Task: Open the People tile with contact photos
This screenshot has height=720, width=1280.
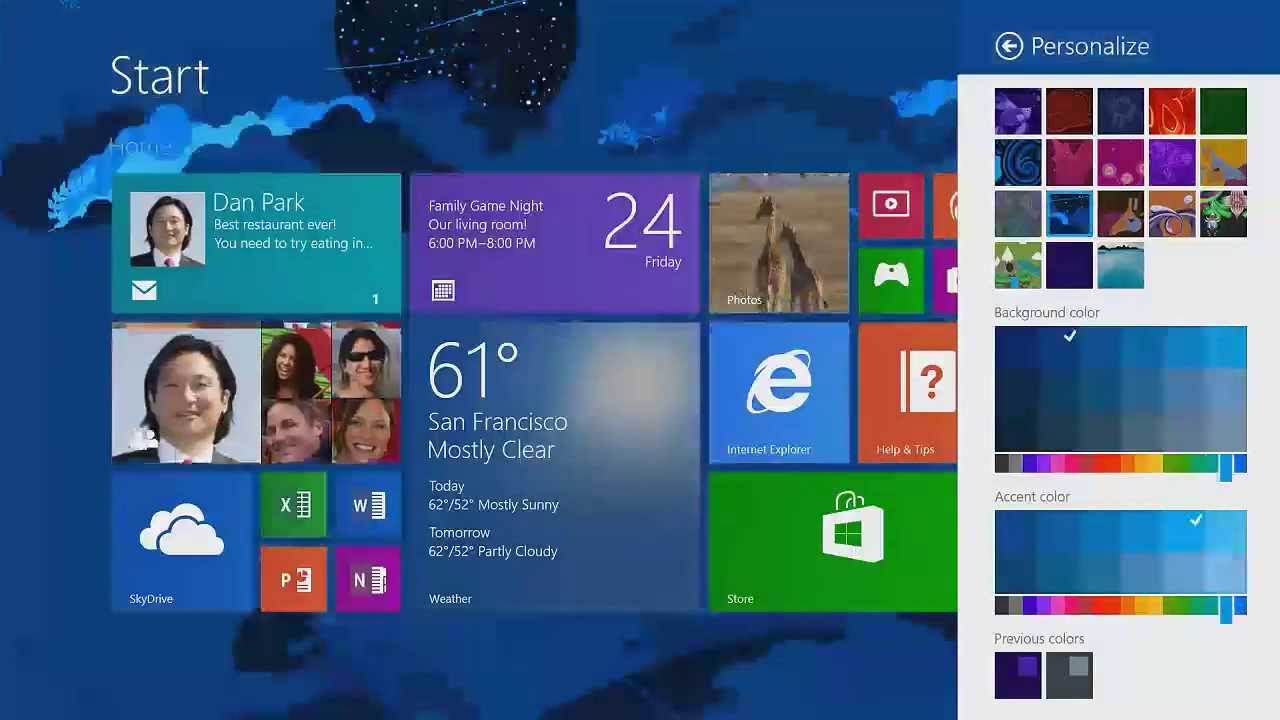Action: (256, 393)
